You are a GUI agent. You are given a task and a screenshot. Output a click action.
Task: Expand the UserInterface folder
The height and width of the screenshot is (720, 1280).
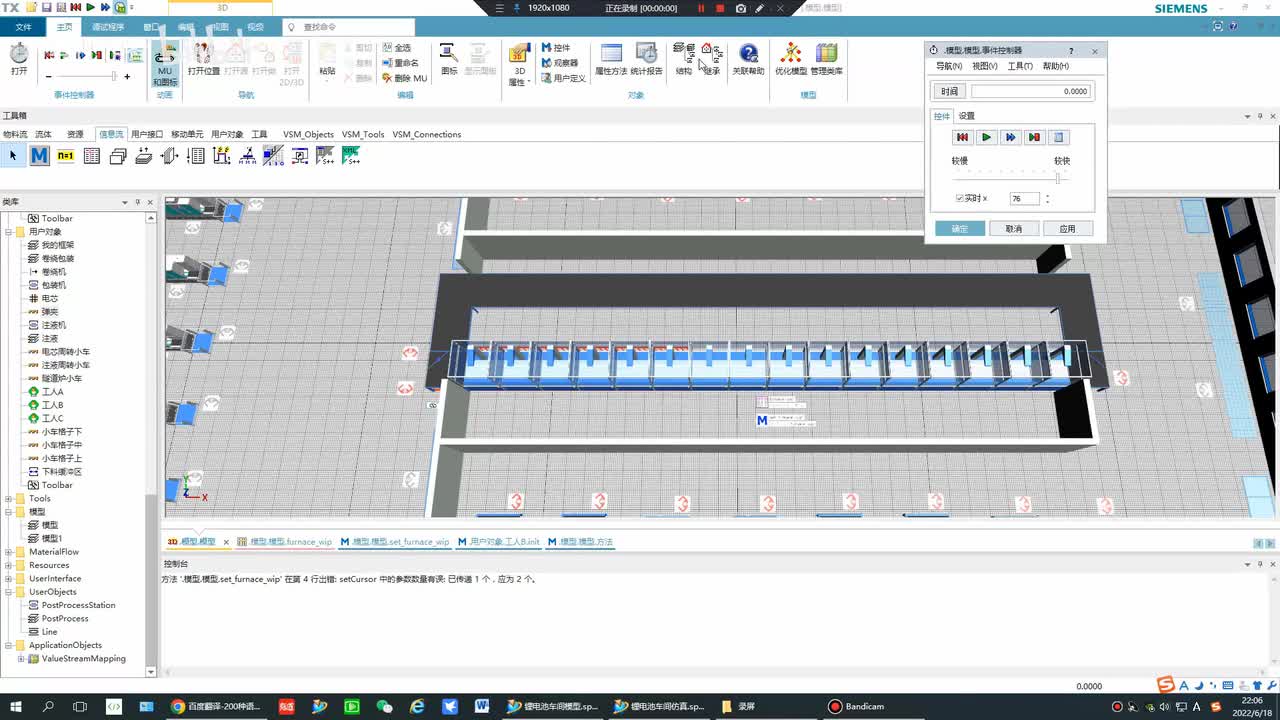point(9,578)
